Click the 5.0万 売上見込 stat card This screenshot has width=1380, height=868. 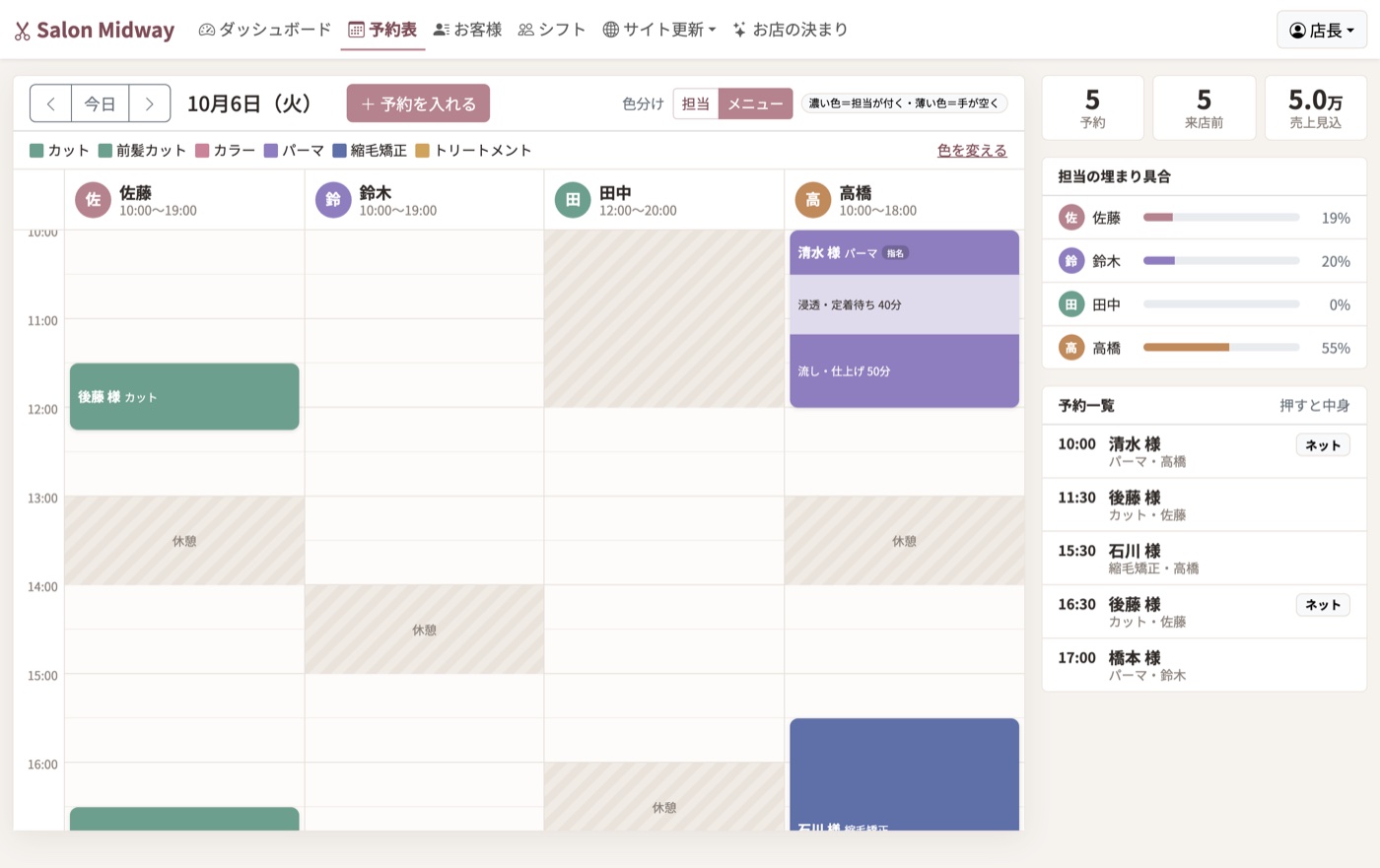pos(1315,108)
